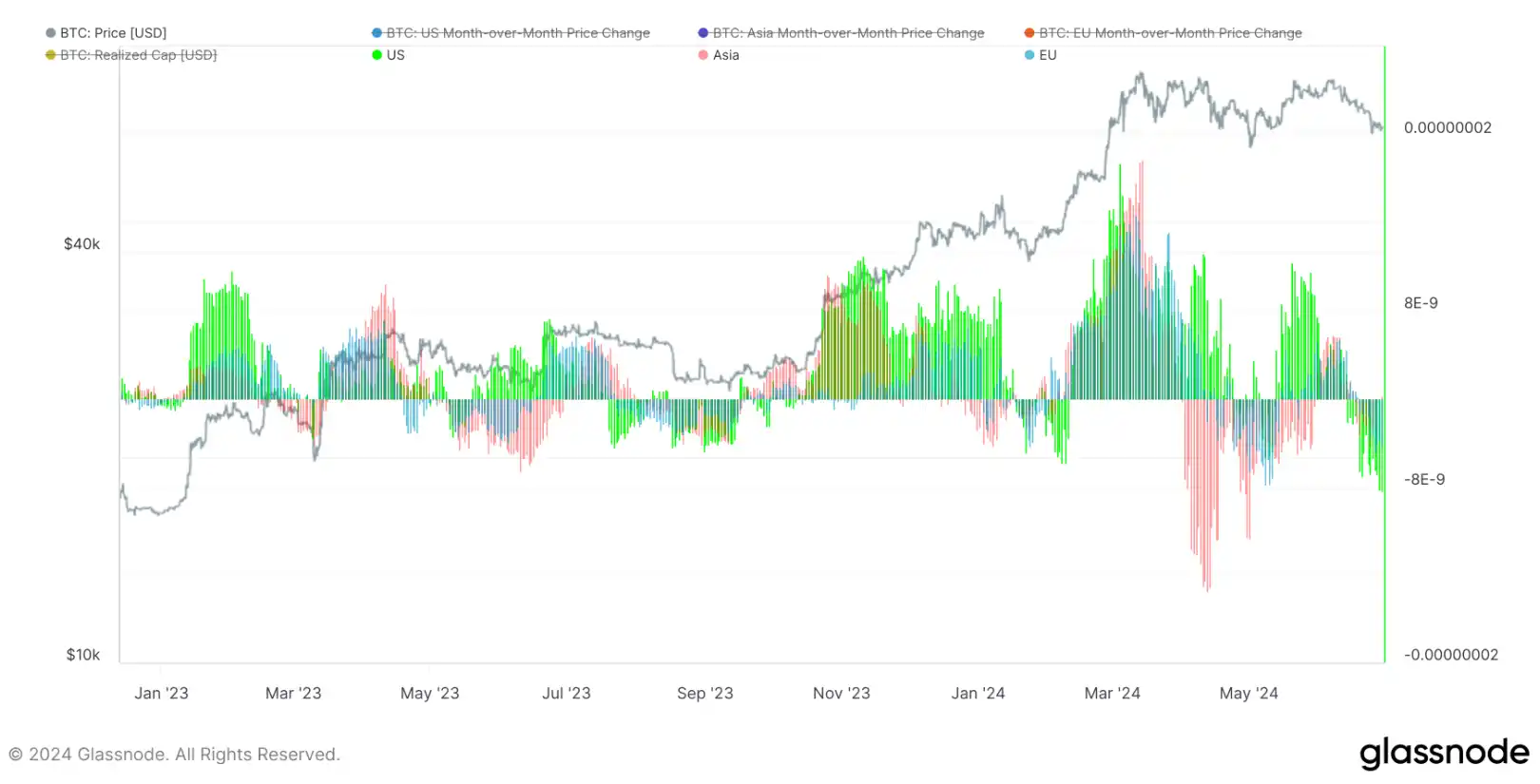Screen dimensions: 1540x784
Task: Click the glassnode logo
Action: [1443, 753]
